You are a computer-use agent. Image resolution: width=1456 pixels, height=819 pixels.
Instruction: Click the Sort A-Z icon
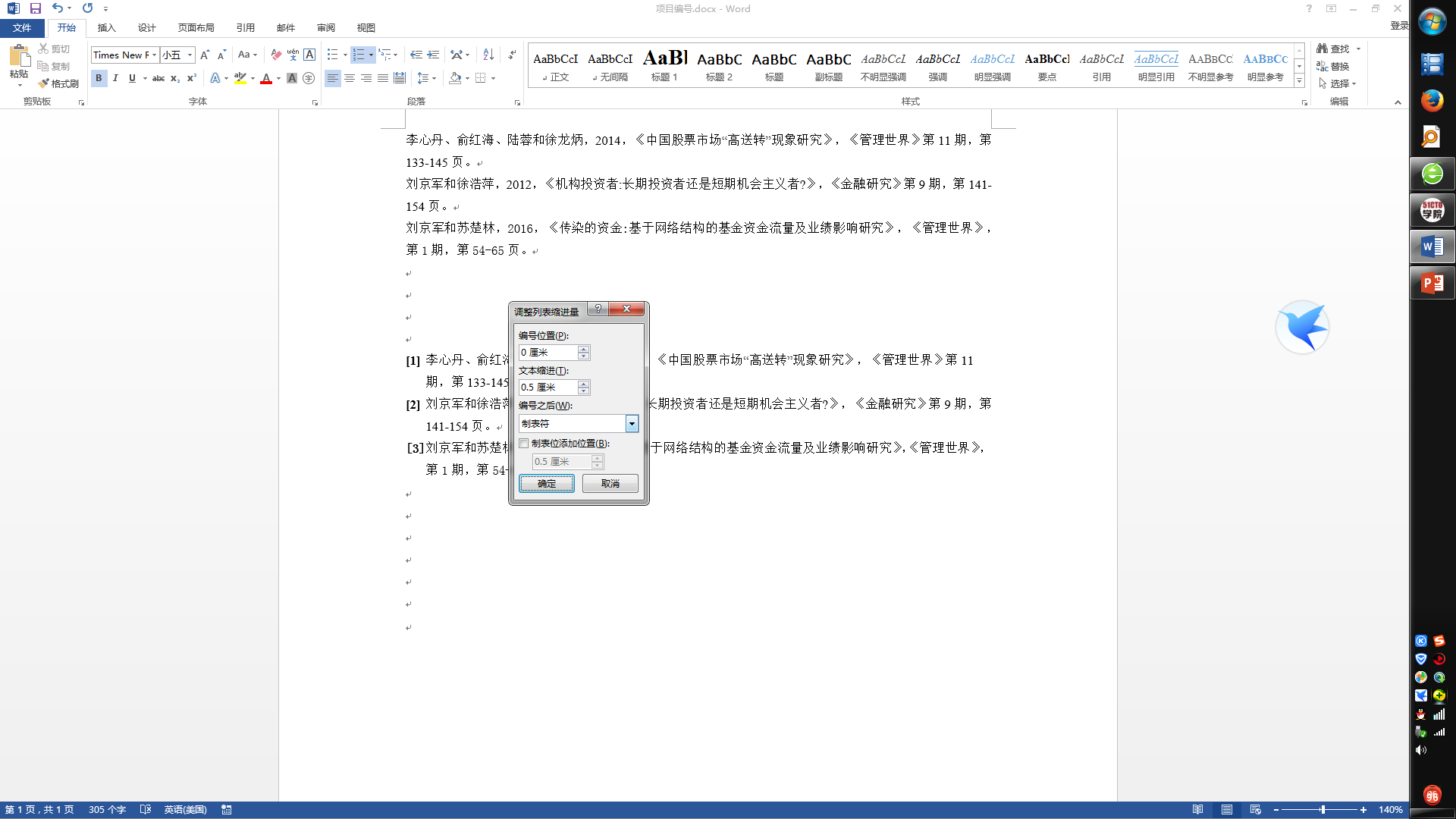point(488,55)
